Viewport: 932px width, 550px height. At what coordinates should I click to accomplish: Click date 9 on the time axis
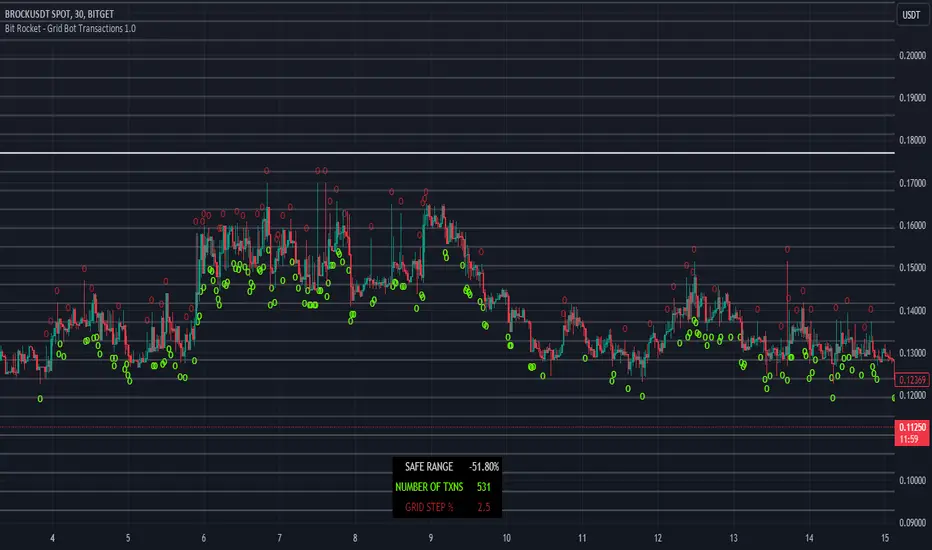(x=431, y=539)
